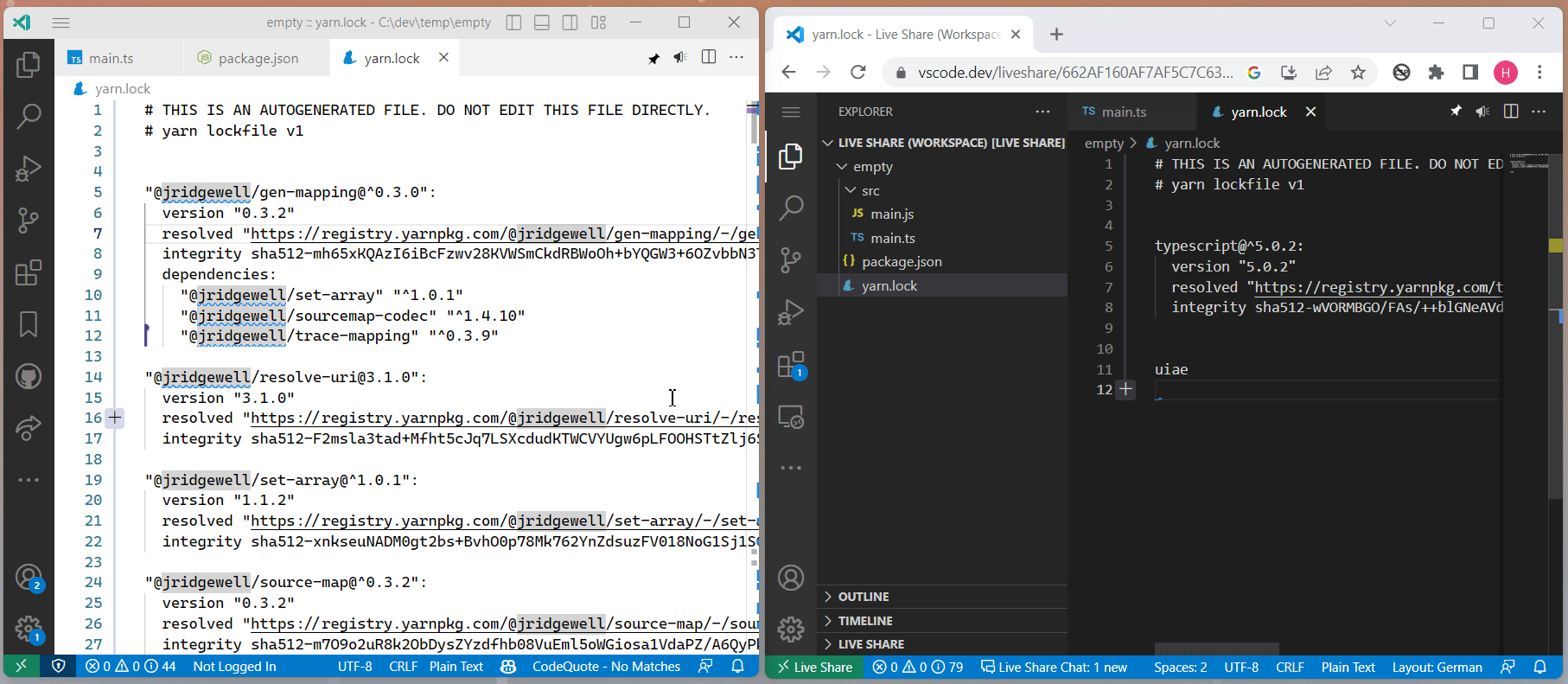Bookmark this page with Chrome star icon

point(1358,73)
